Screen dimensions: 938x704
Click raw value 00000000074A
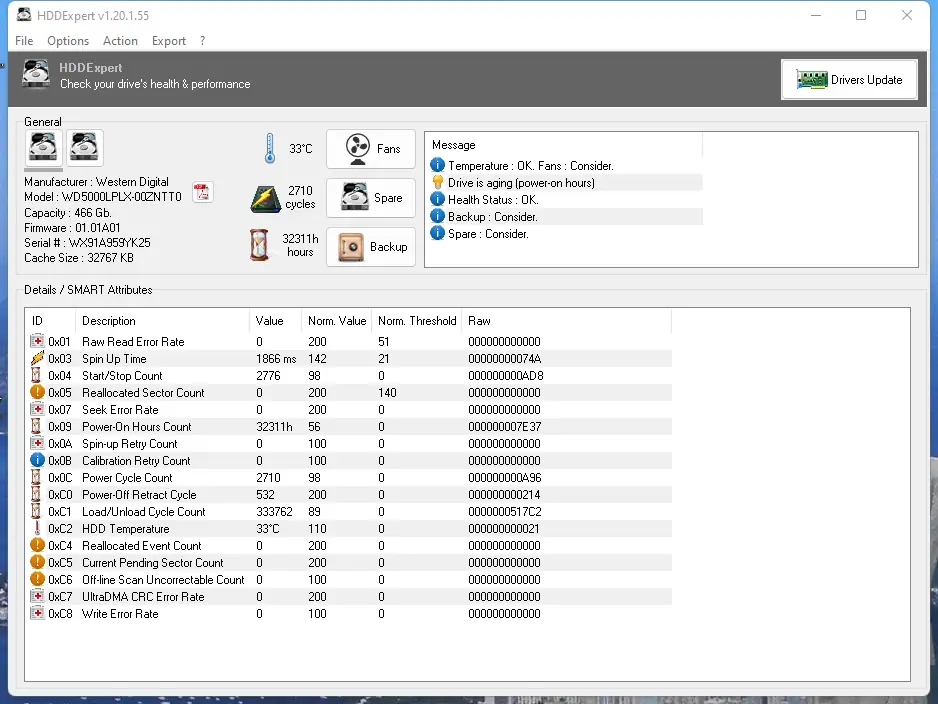504,359
